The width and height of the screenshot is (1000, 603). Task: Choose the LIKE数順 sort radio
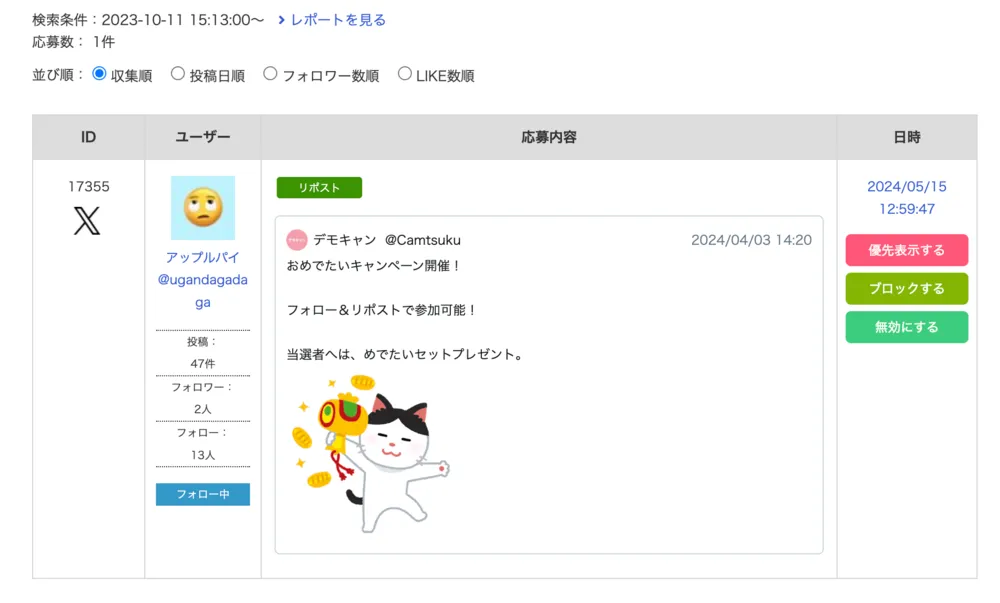click(405, 74)
